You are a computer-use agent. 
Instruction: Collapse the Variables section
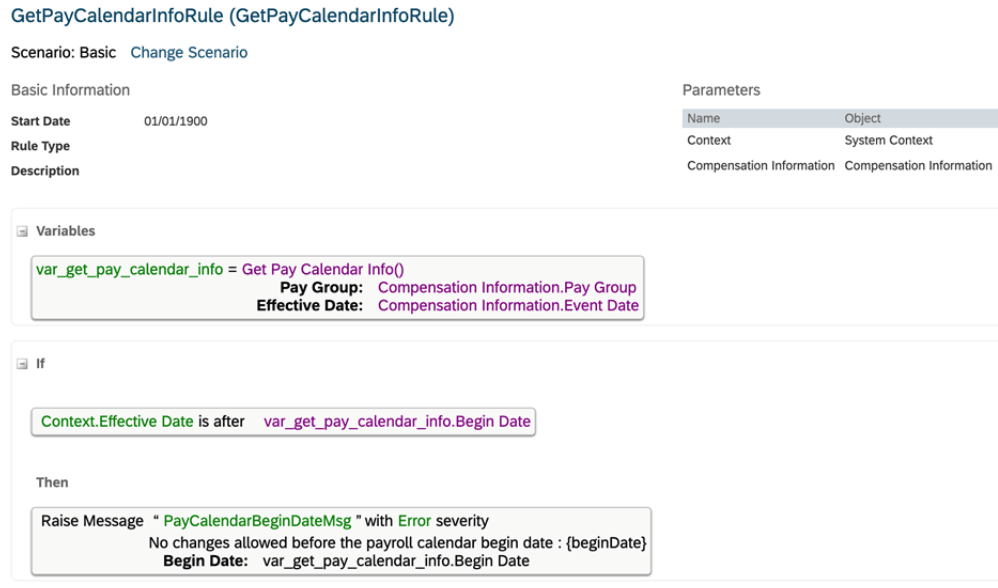(22, 231)
